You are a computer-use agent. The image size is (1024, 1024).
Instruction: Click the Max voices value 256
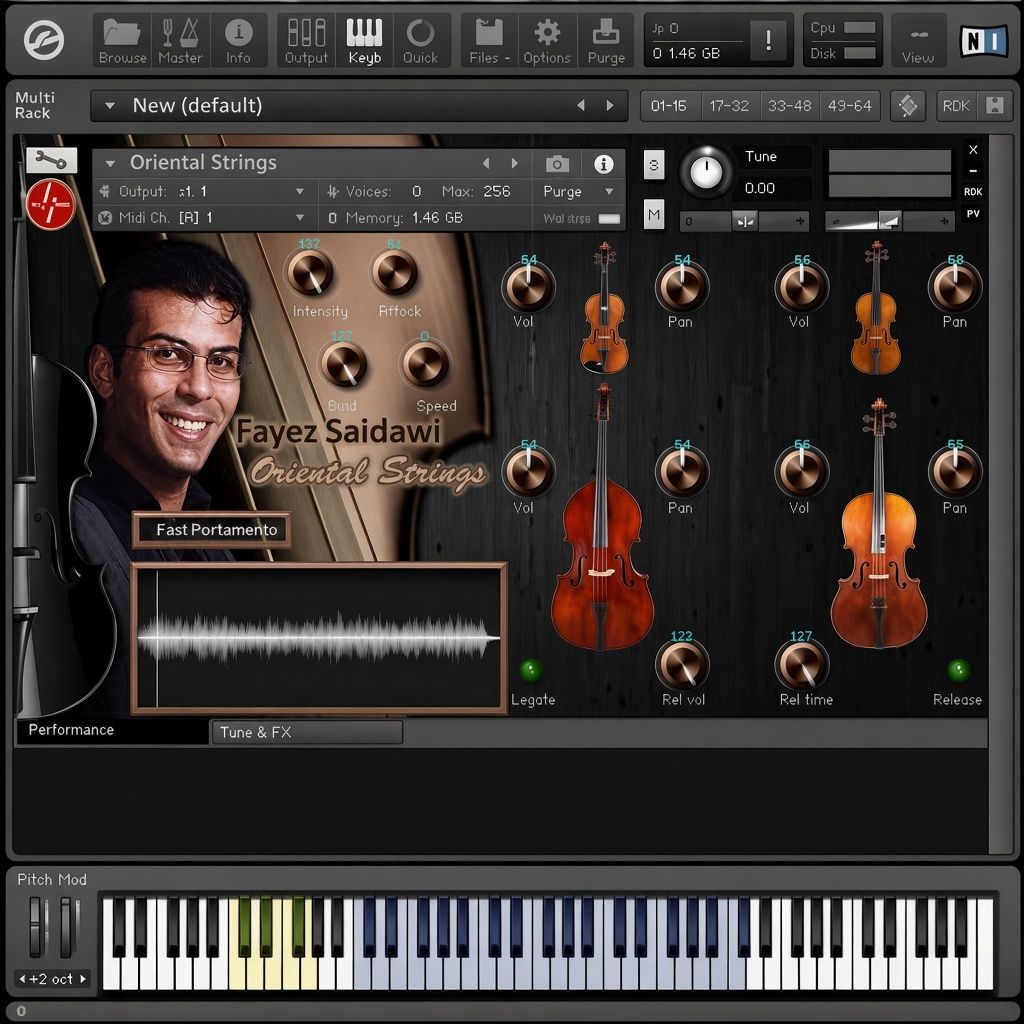pos(496,191)
